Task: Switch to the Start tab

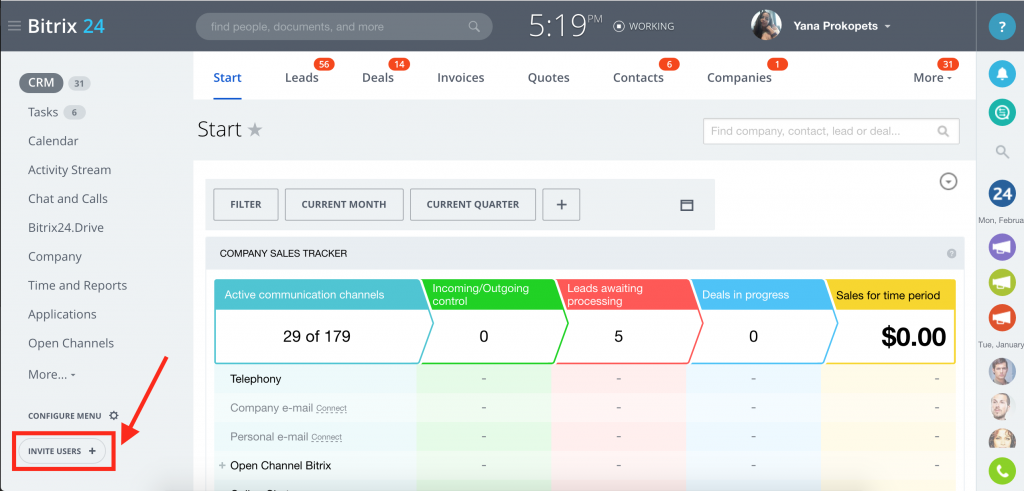Action: 227,78
